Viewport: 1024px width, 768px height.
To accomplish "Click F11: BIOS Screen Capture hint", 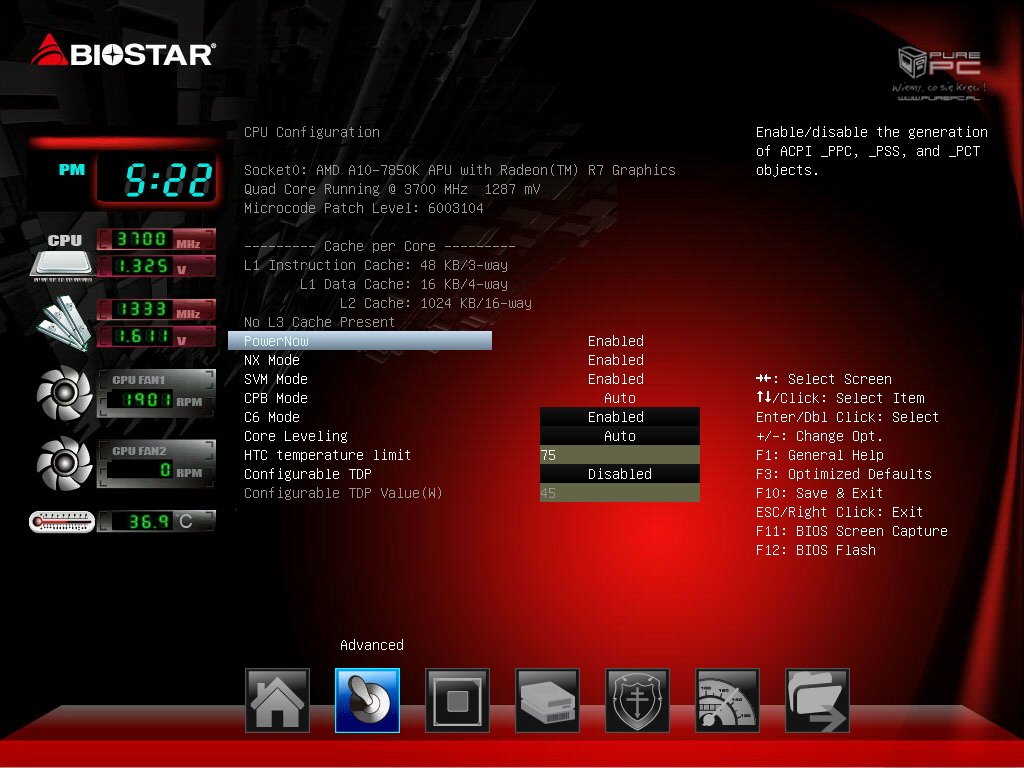I will point(852,531).
